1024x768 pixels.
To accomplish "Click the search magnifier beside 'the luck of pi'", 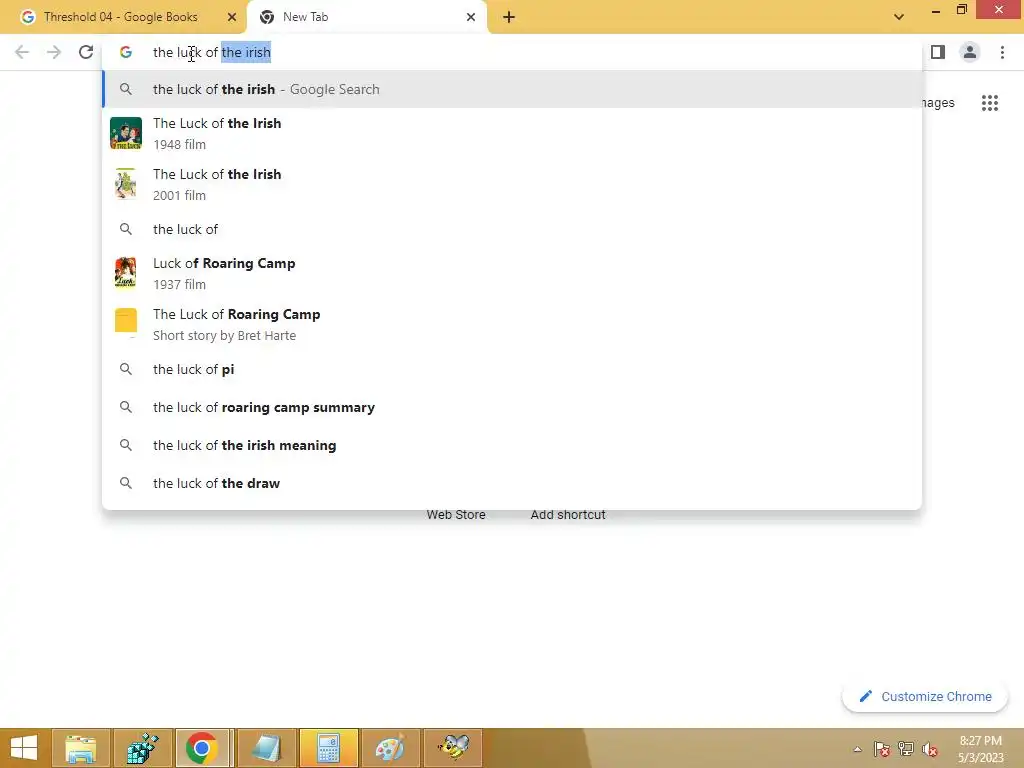I will pos(126,369).
